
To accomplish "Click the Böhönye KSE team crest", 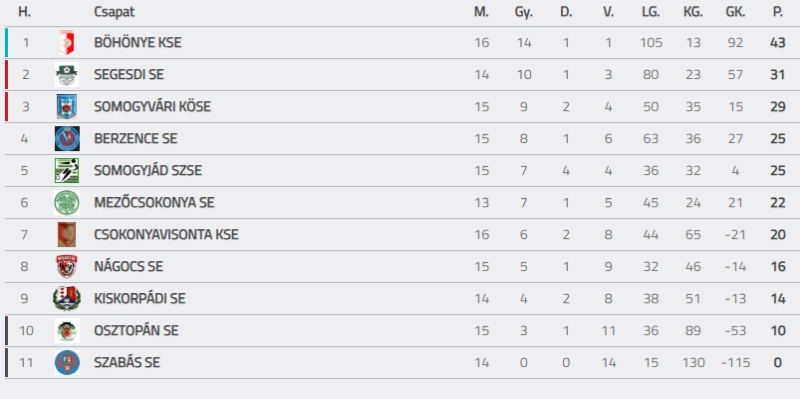I will 67,42.
